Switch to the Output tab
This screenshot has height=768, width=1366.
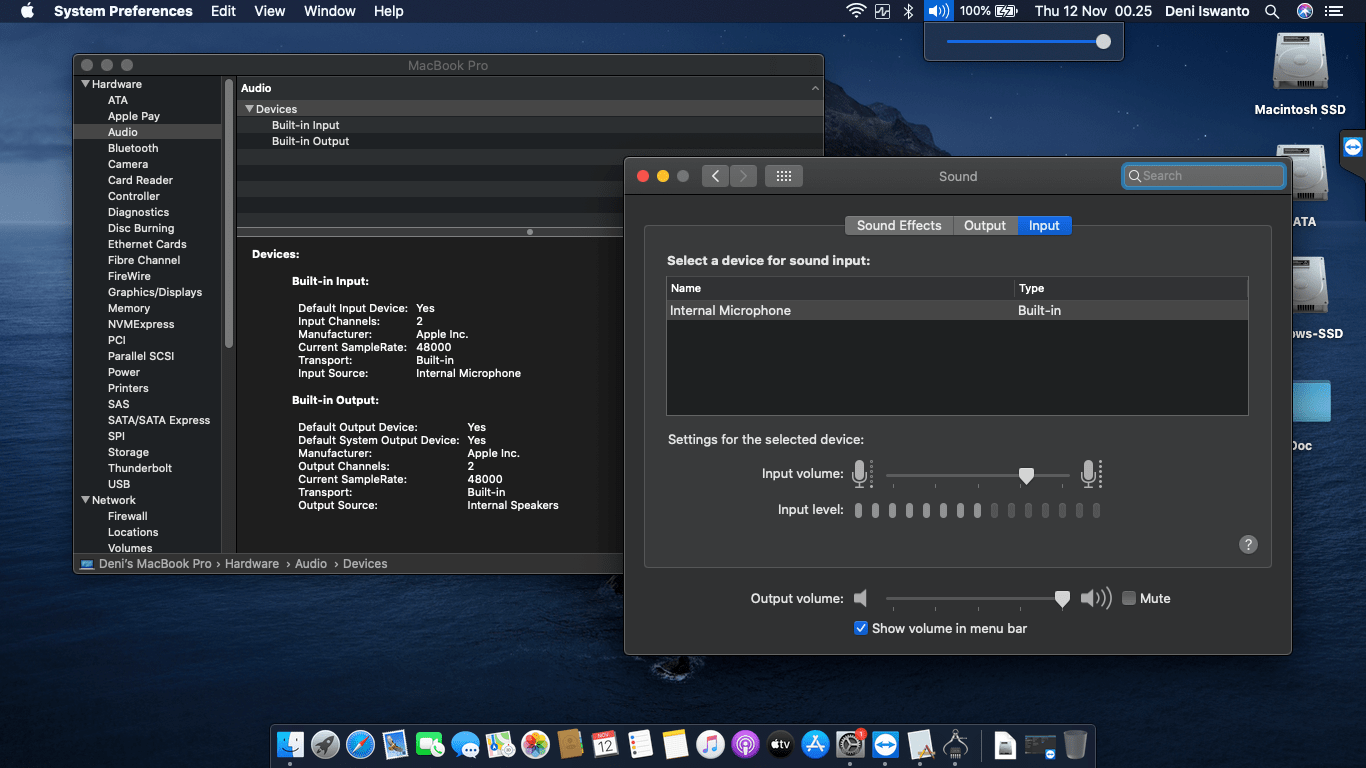[x=985, y=226]
